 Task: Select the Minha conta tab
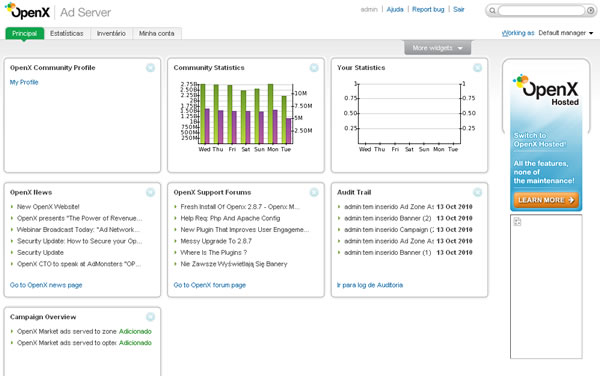[157, 33]
